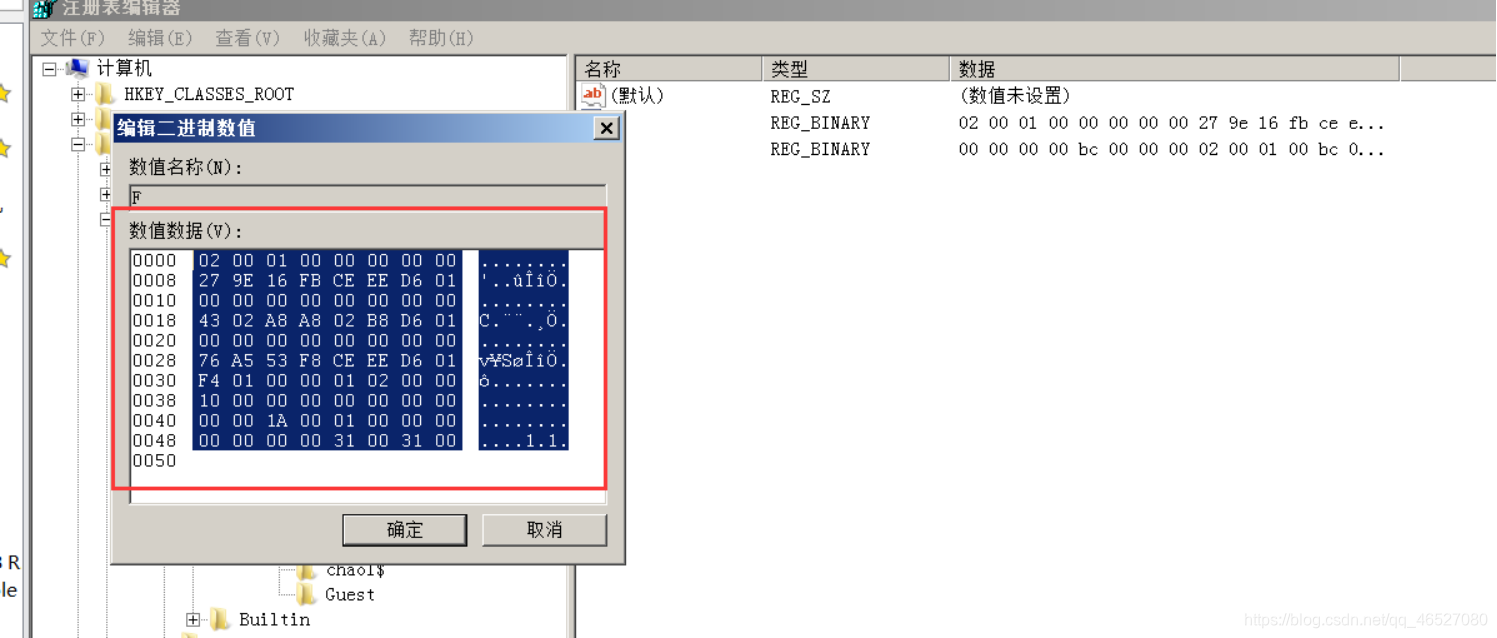
Task: Expand the Builtin folder node
Action: pos(193,620)
